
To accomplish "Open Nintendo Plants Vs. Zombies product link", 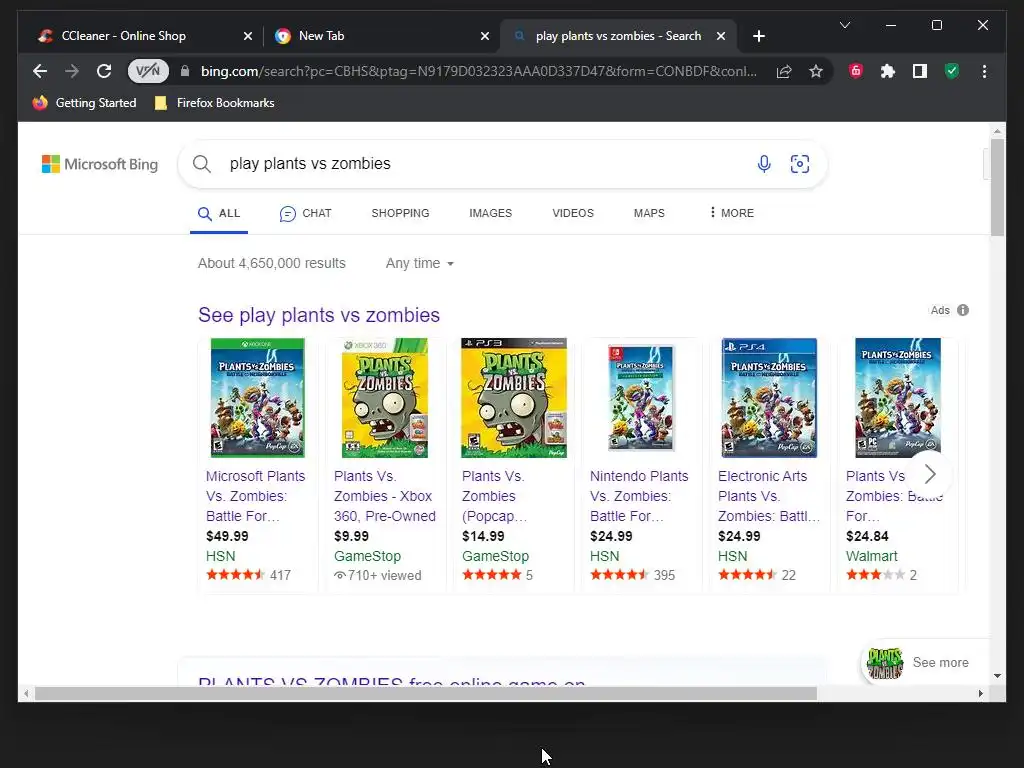I will click(x=639, y=496).
